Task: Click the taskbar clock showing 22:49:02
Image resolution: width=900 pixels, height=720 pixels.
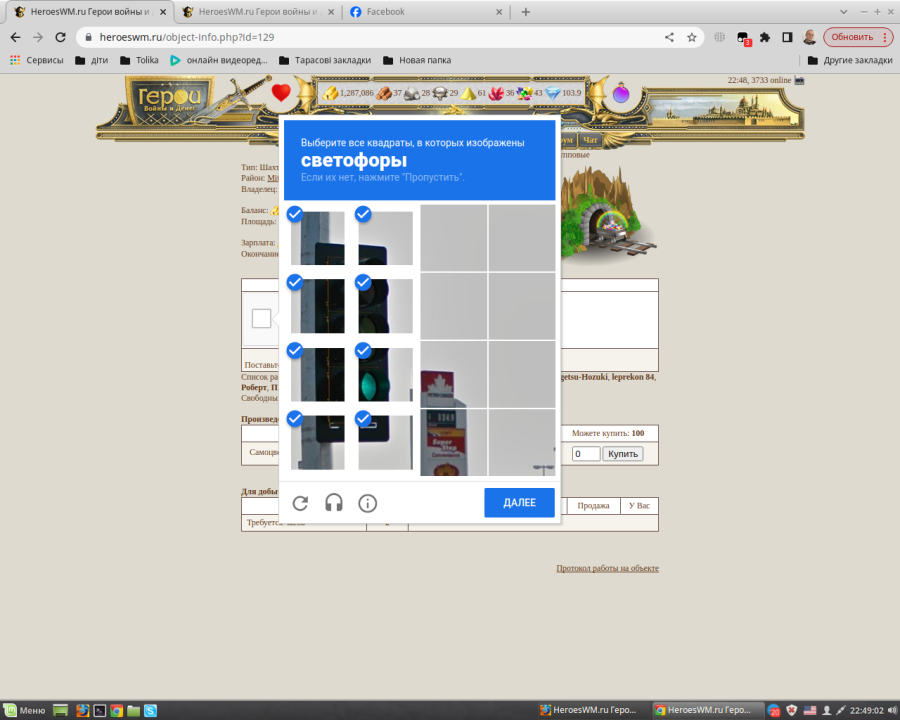Action: tap(867, 711)
